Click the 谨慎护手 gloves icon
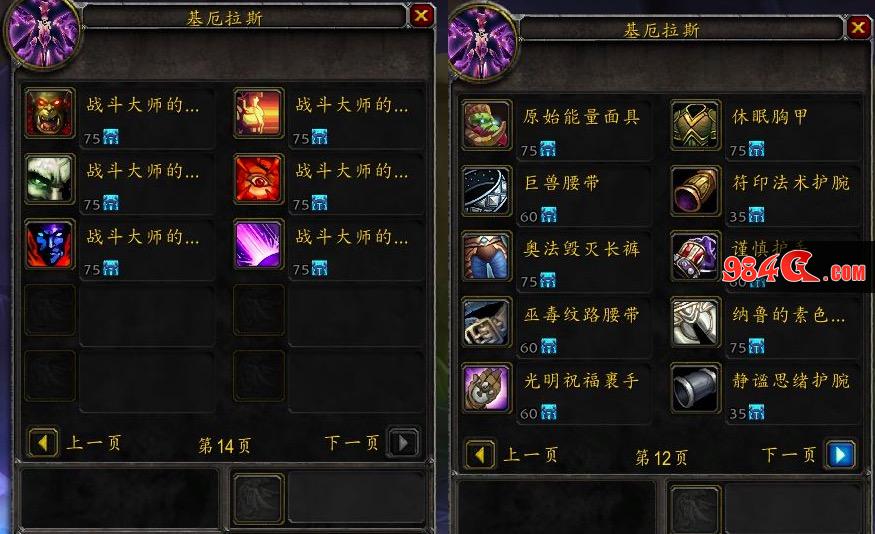The image size is (875, 534). (695, 257)
